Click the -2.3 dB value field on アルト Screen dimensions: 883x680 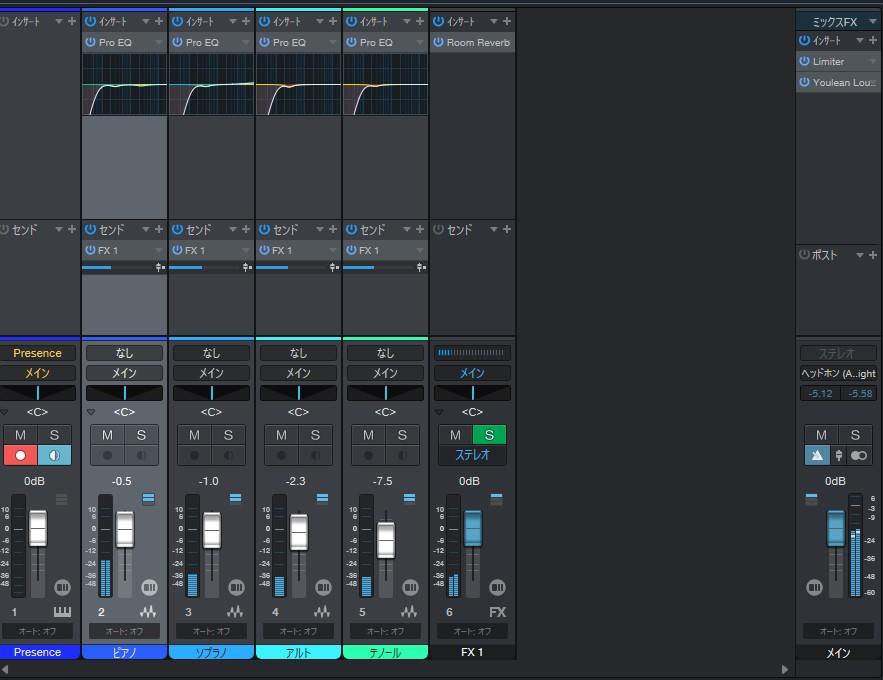(297, 481)
